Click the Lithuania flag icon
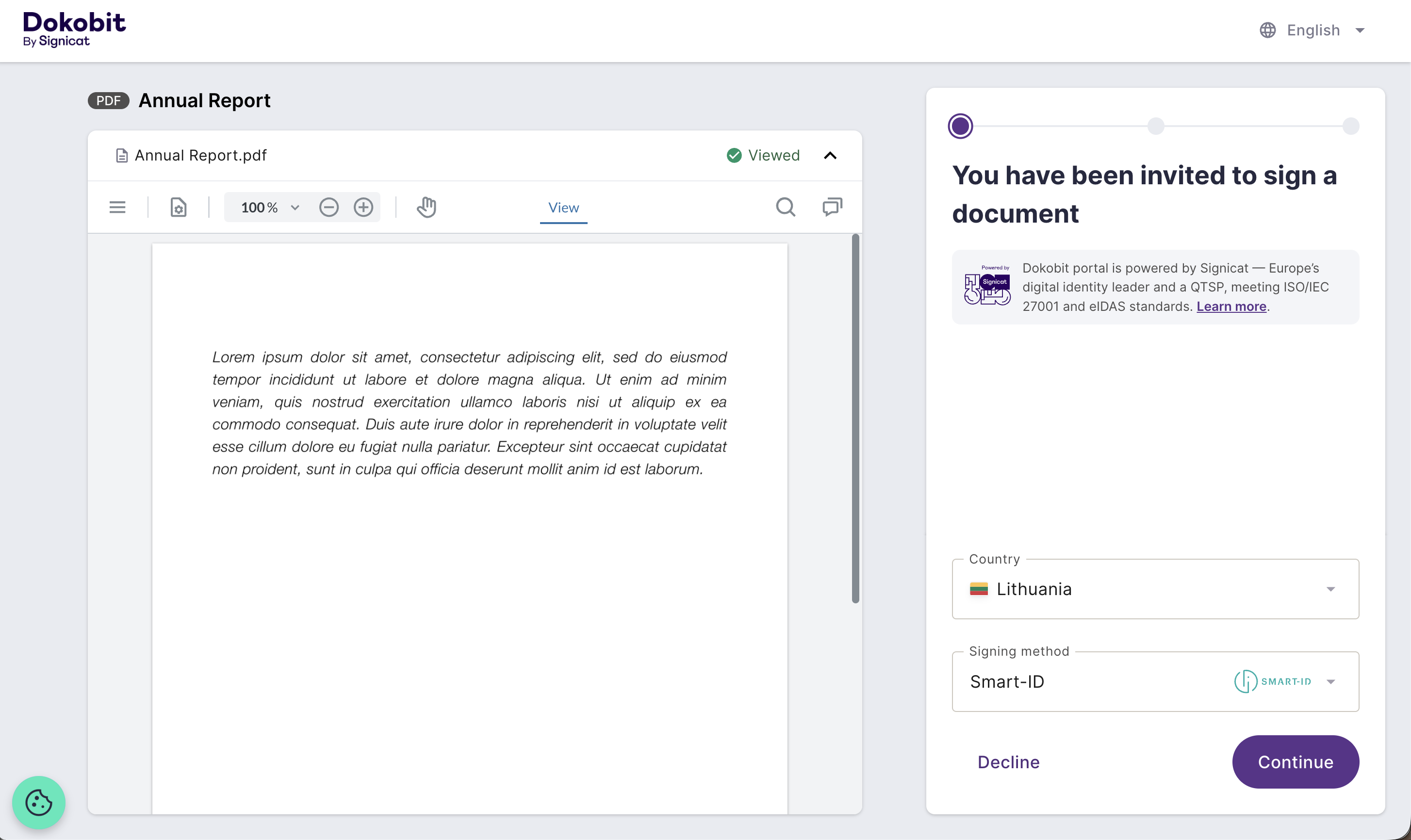This screenshot has height=840, width=1411. click(x=978, y=589)
